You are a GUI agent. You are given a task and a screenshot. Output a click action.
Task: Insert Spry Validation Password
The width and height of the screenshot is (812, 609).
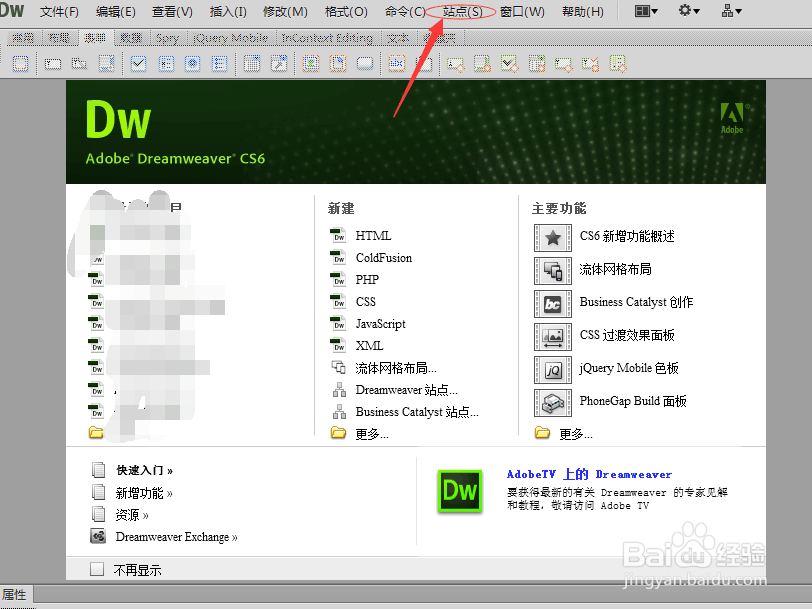[563, 64]
